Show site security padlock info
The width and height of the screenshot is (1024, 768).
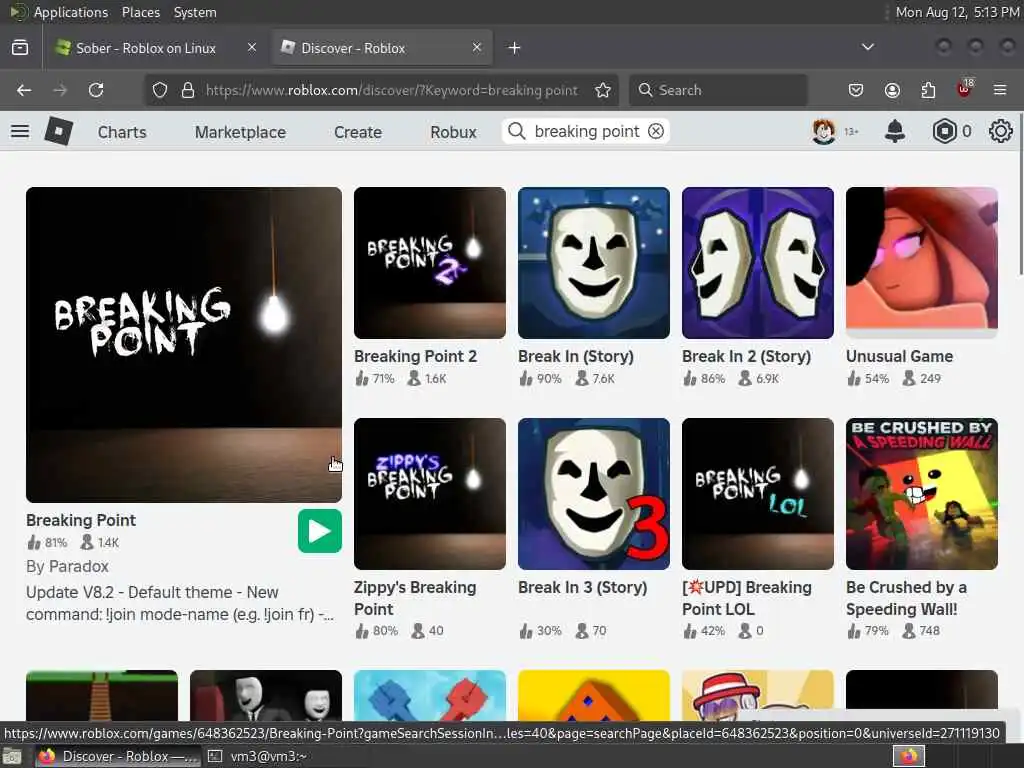188,90
